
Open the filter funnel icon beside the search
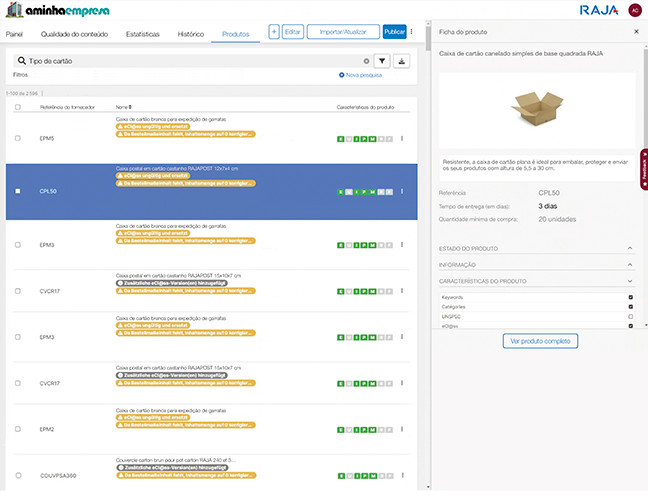pos(382,61)
